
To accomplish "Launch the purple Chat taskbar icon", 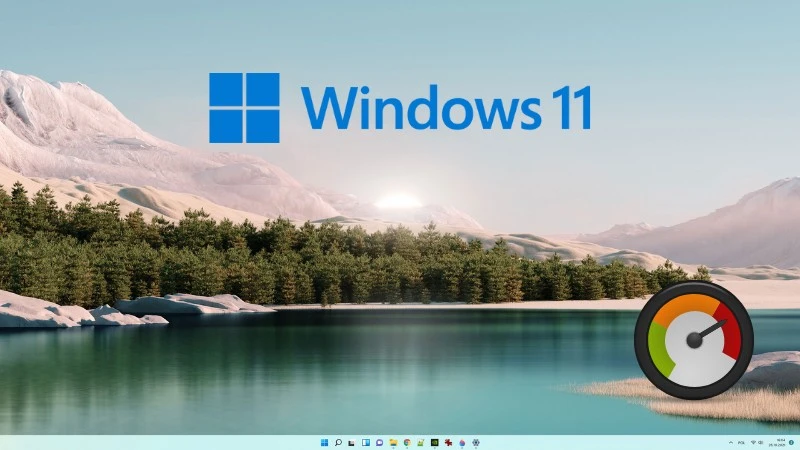I will coord(380,442).
